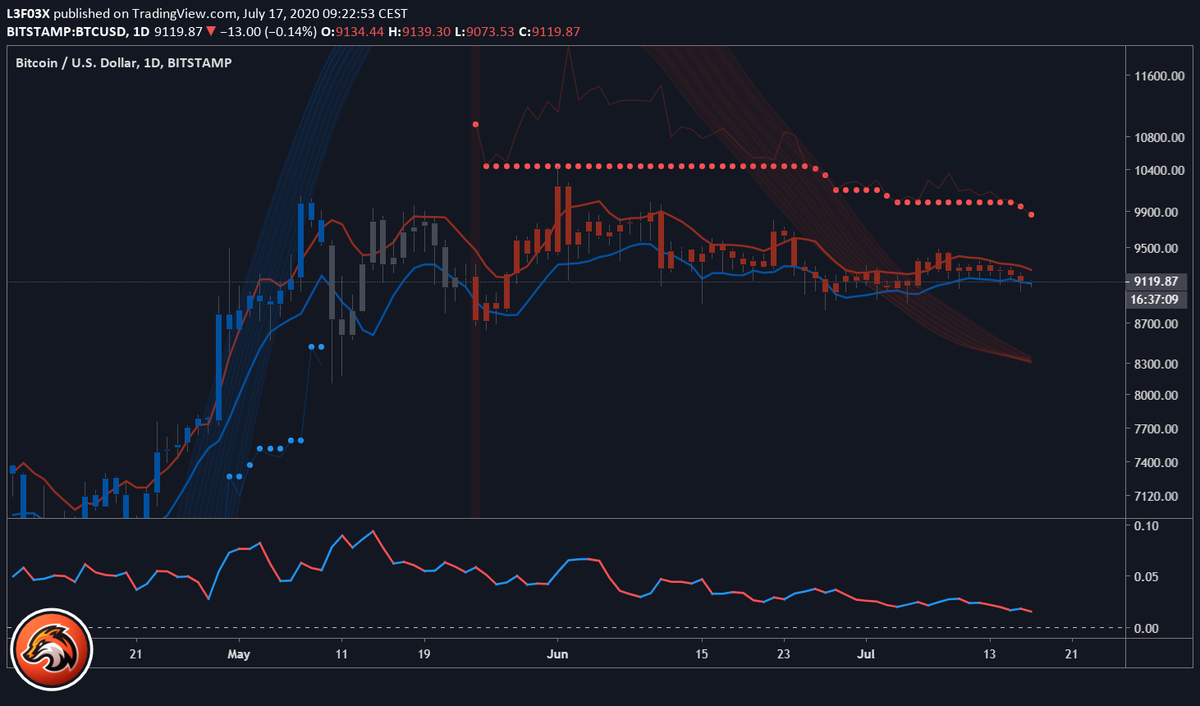Click the 11 date label on time axis
Viewport: 1200px width, 706px height.
click(342, 654)
